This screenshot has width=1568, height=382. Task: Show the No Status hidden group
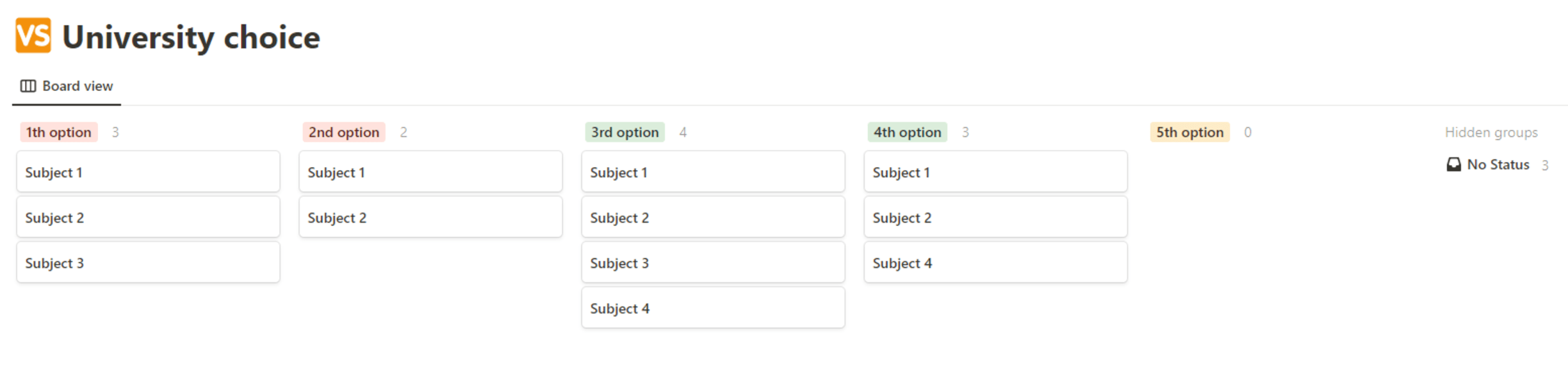1498,164
